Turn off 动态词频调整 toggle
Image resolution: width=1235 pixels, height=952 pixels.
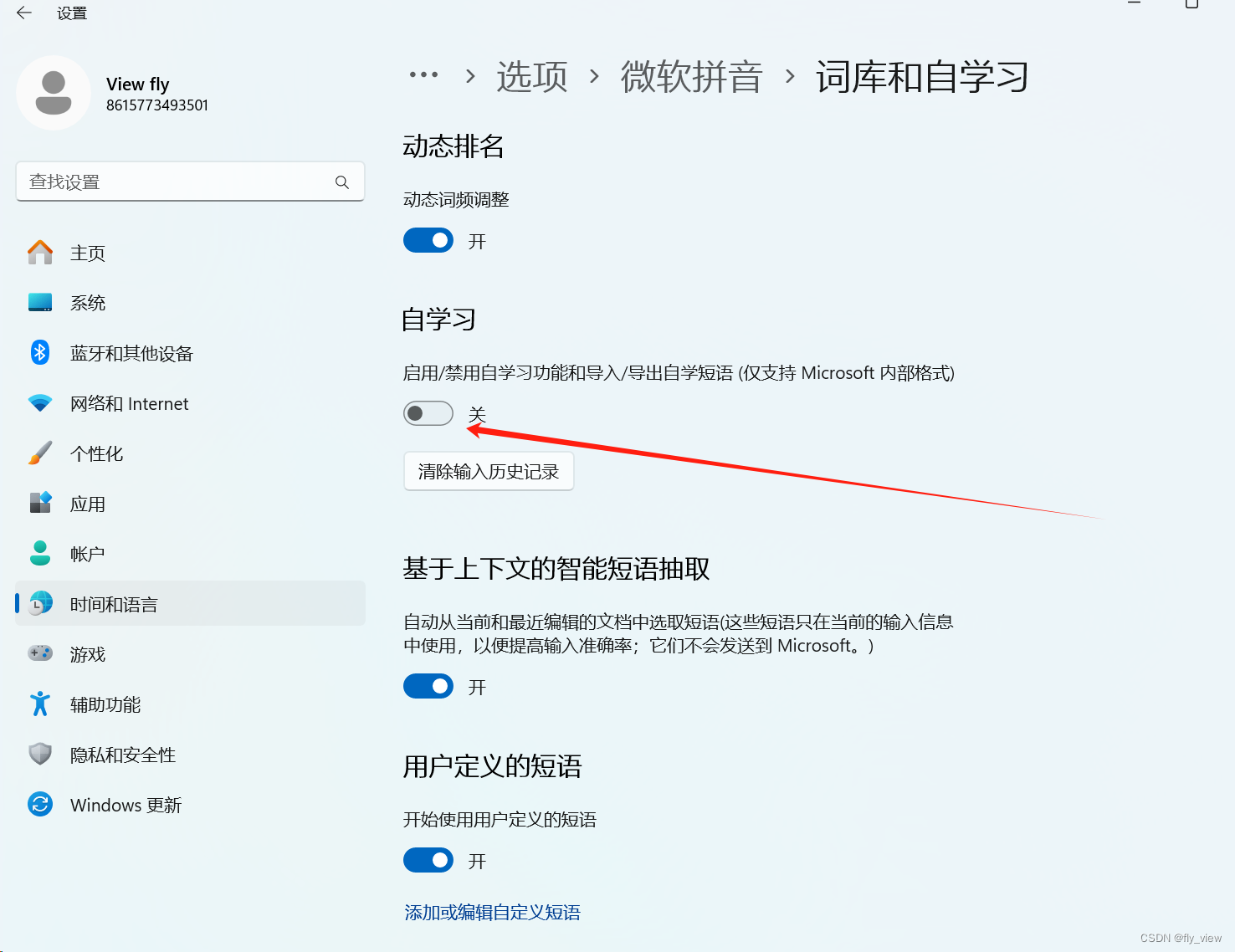(428, 241)
